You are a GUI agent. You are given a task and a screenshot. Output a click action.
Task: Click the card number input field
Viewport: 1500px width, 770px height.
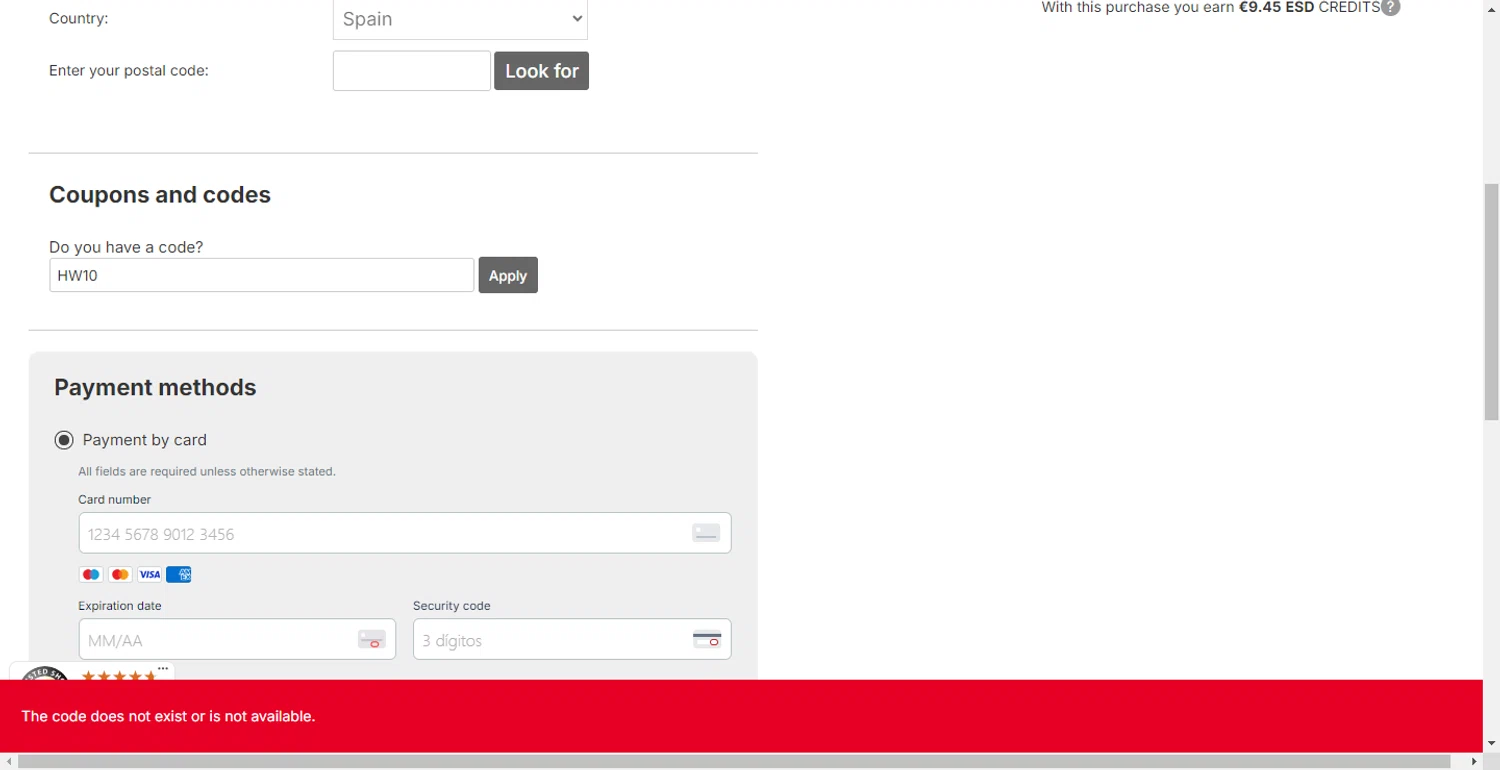[x=405, y=533]
